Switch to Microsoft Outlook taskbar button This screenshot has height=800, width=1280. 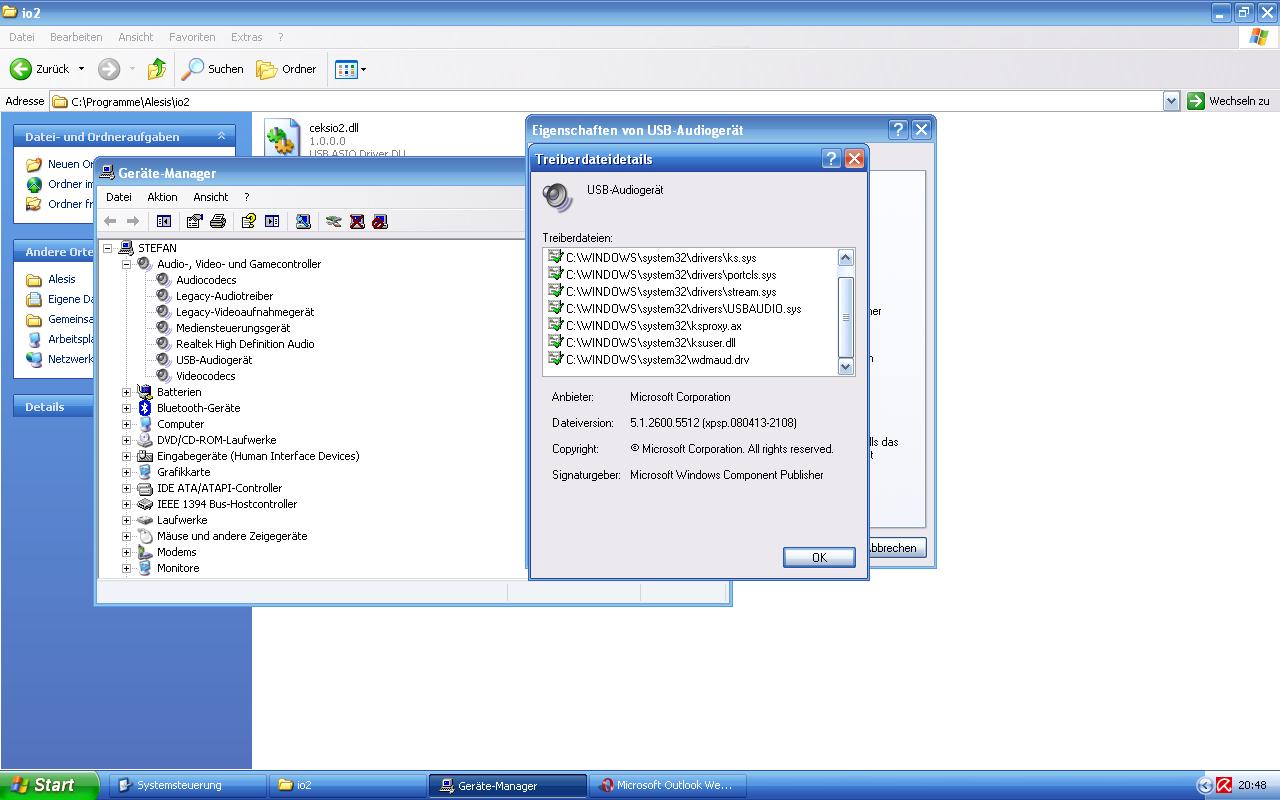click(x=668, y=785)
